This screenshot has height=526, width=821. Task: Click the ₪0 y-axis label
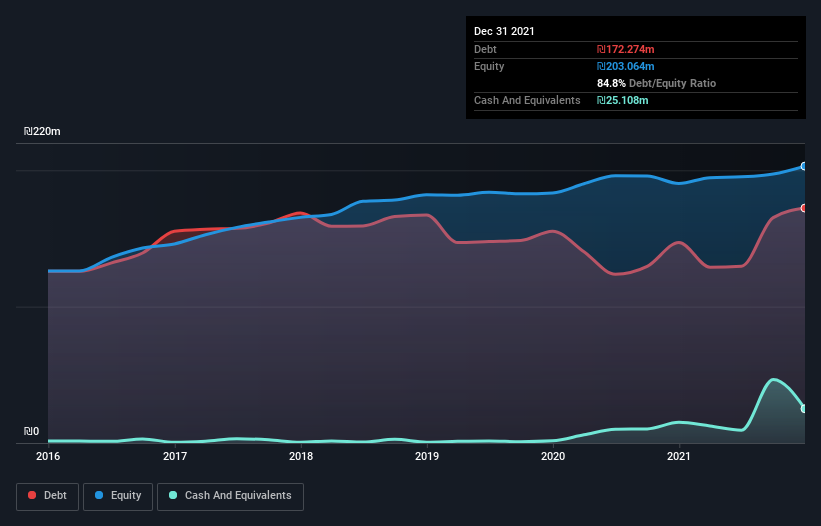pos(31,431)
